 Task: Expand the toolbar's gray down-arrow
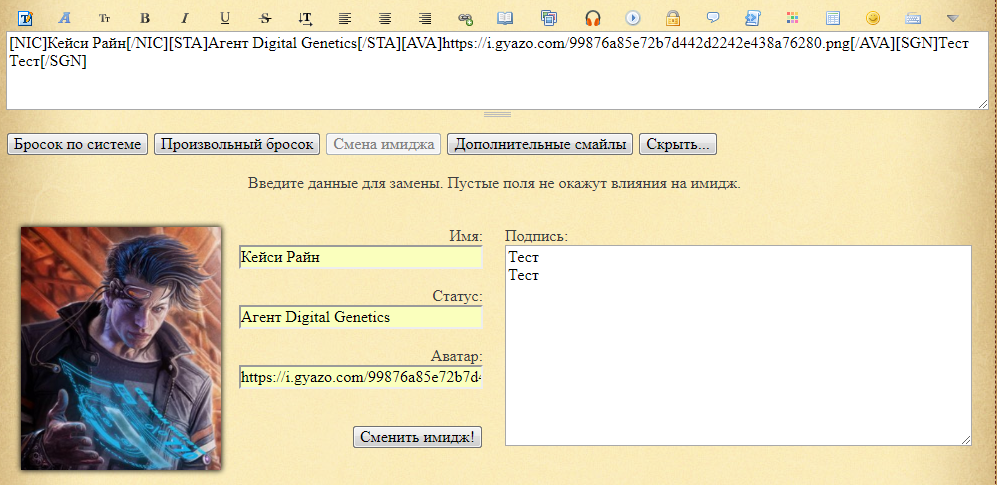[953, 18]
